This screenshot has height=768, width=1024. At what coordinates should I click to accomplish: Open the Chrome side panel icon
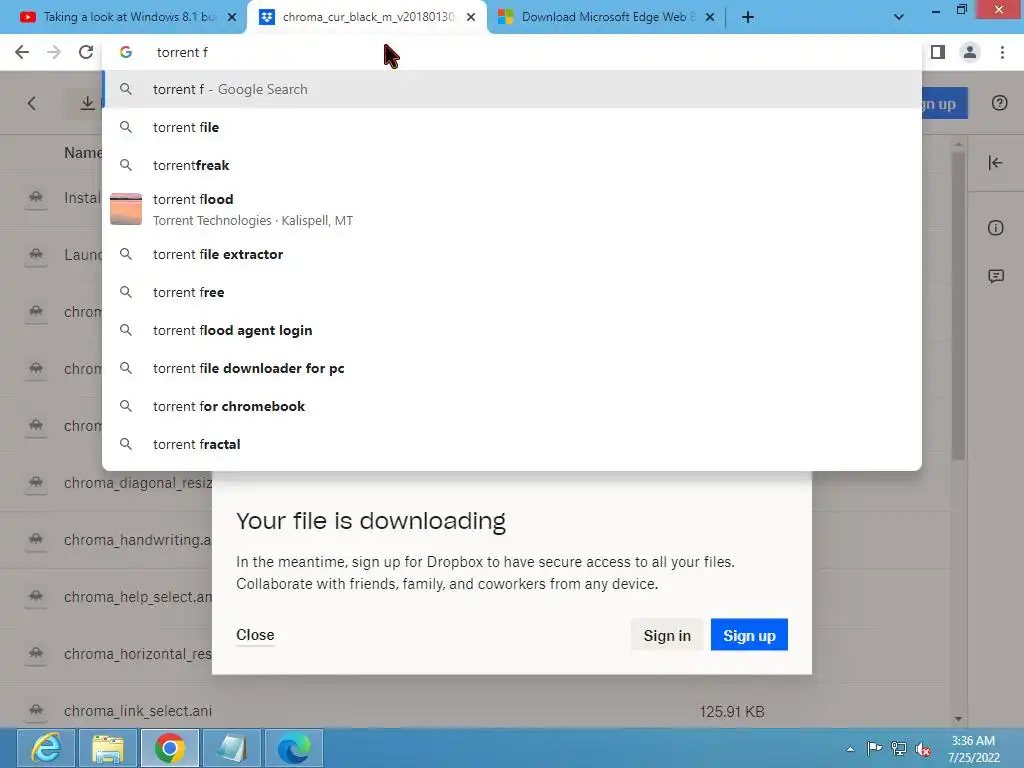[938, 52]
